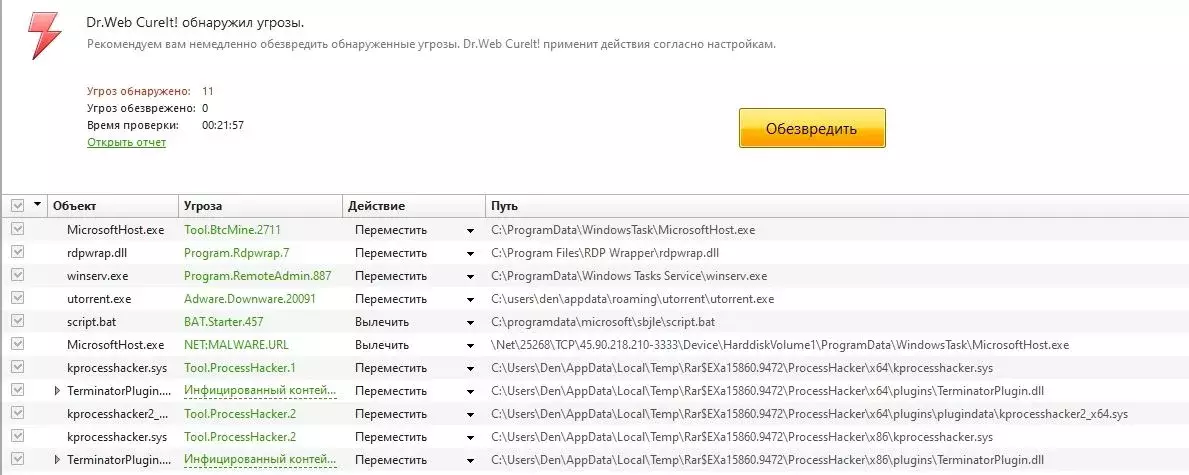Select path C:\programdata\microsoft\sbjle\script.bat
The height and width of the screenshot is (475, 1189).
tap(603, 321)
